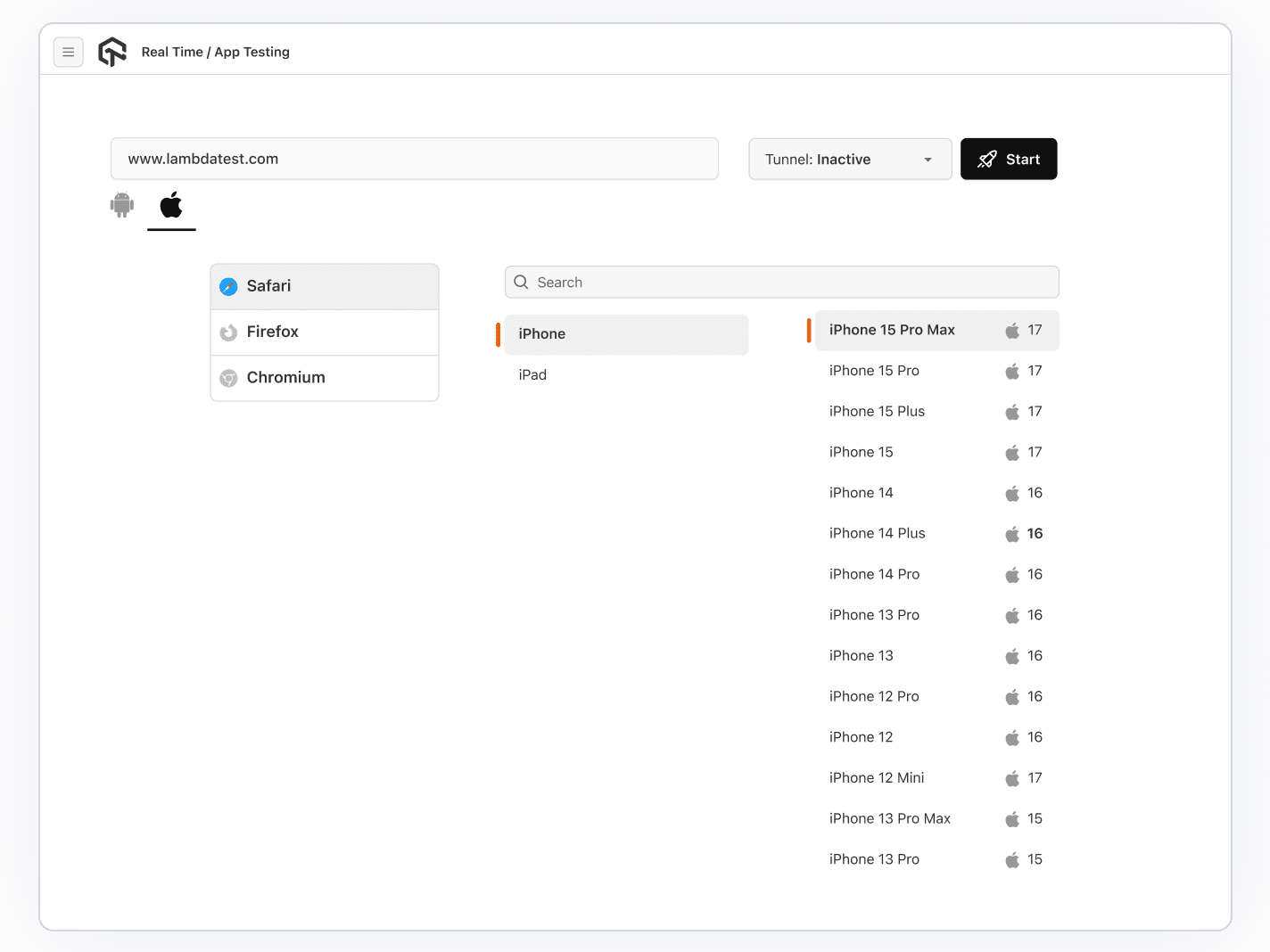
Task: Click the LambdaTest logo
Action: point(112,53)
